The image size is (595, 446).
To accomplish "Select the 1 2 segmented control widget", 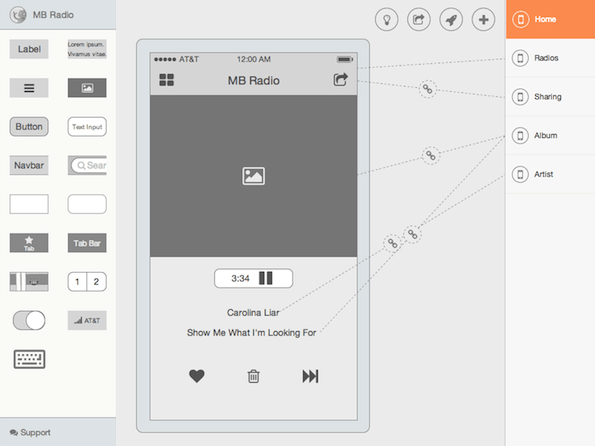I will [87, 281].
